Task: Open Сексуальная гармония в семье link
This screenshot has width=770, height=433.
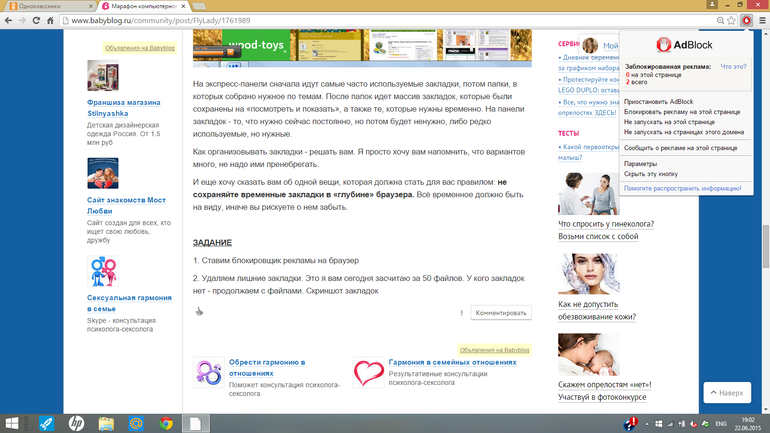Action: 129,303
